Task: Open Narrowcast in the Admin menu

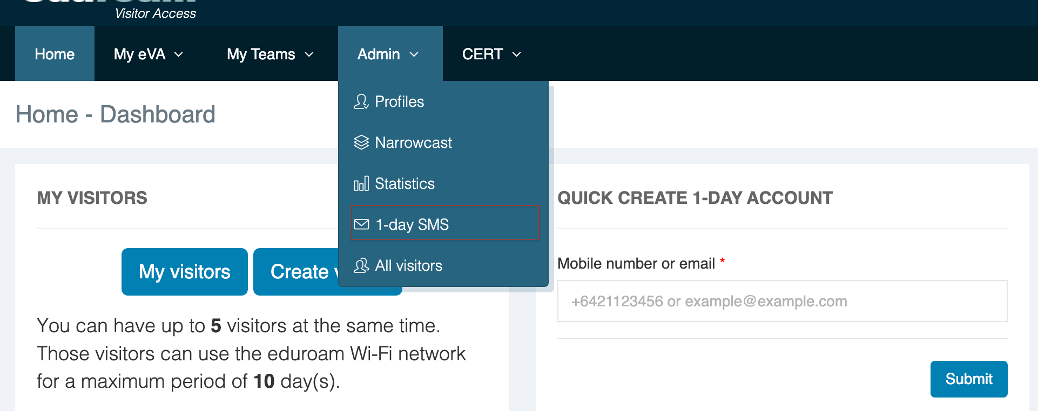Action: (x=413, y=143)
